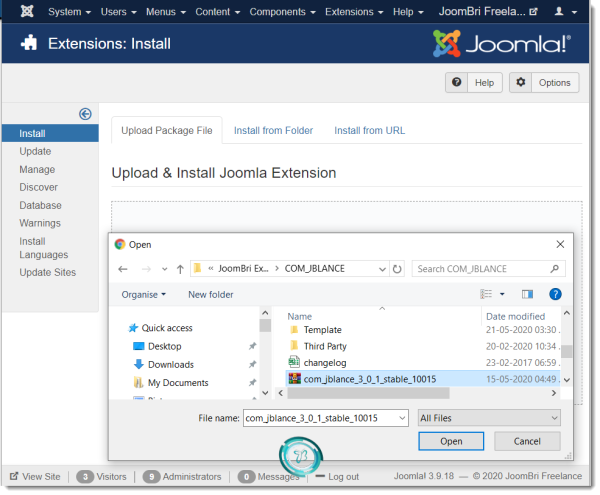Open the All Files type dropdown
Screen dimensions: 600x495
489,418
